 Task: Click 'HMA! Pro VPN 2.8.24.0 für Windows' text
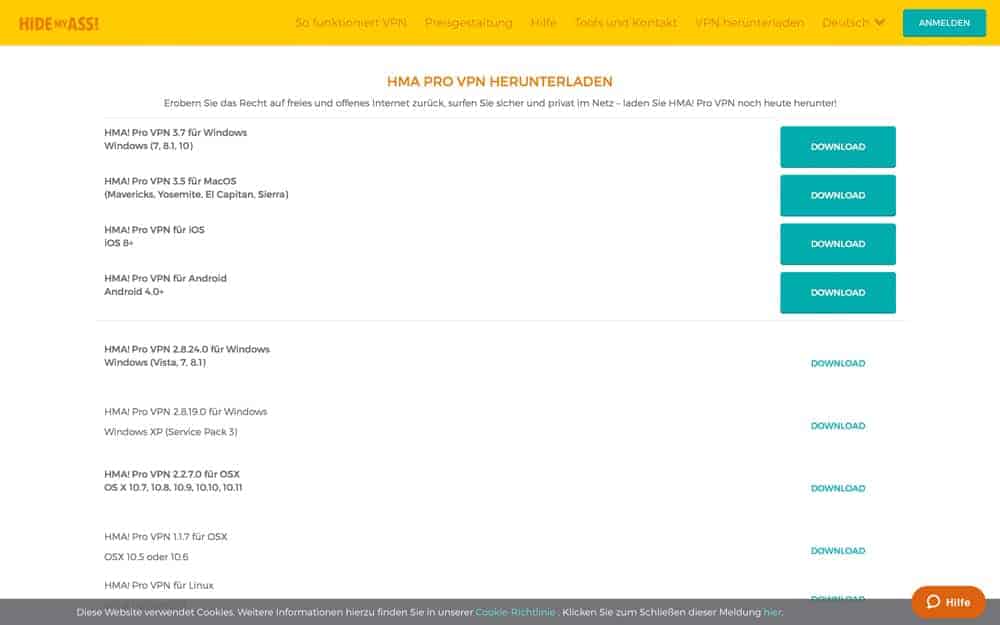coord(187,349)
